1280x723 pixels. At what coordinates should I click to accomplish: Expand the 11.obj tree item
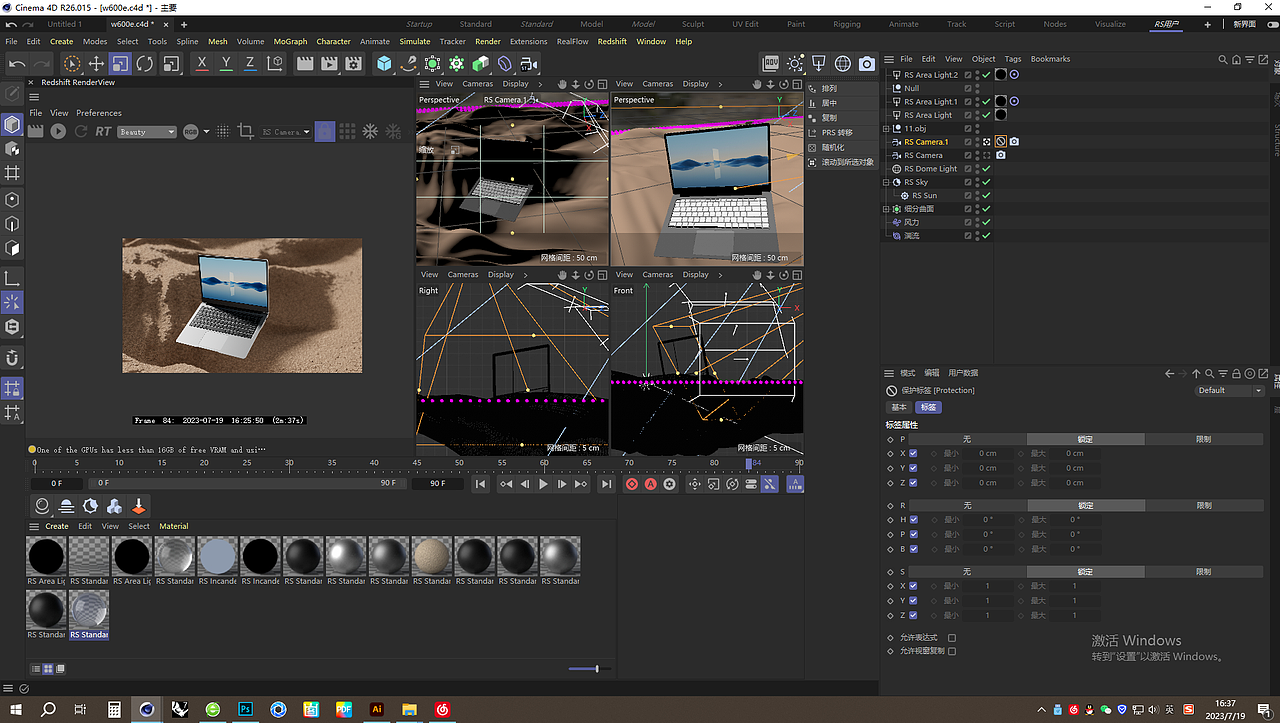pyautogui.click(x=886, y=129)
